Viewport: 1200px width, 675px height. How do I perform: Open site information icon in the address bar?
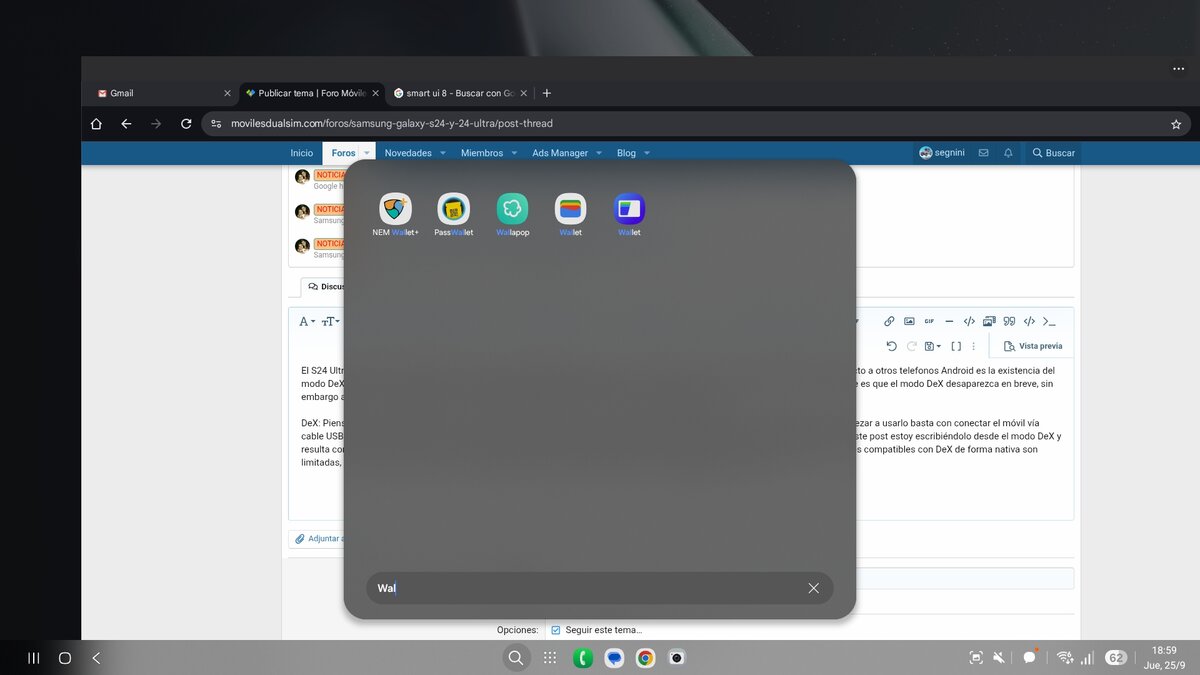(x=216, y=124)
